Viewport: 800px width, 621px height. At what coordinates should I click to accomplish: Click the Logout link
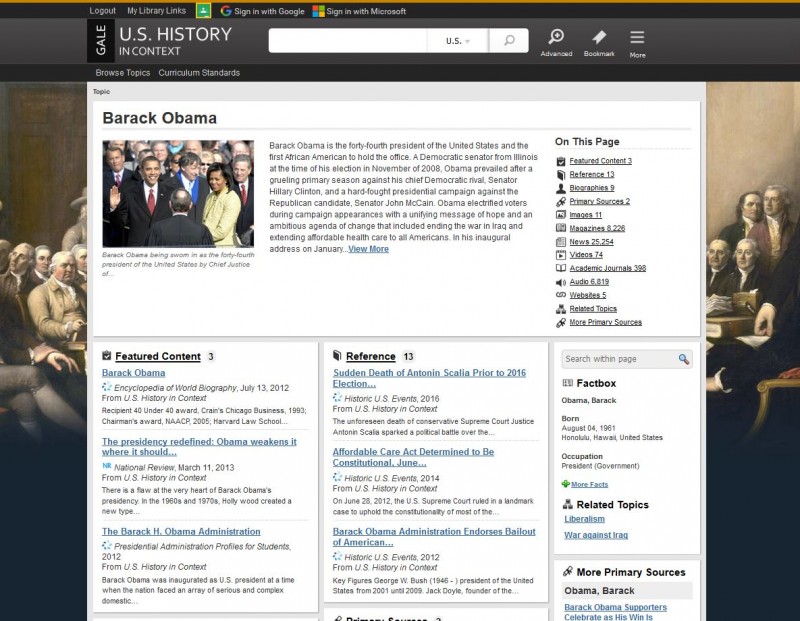point(103,11)
